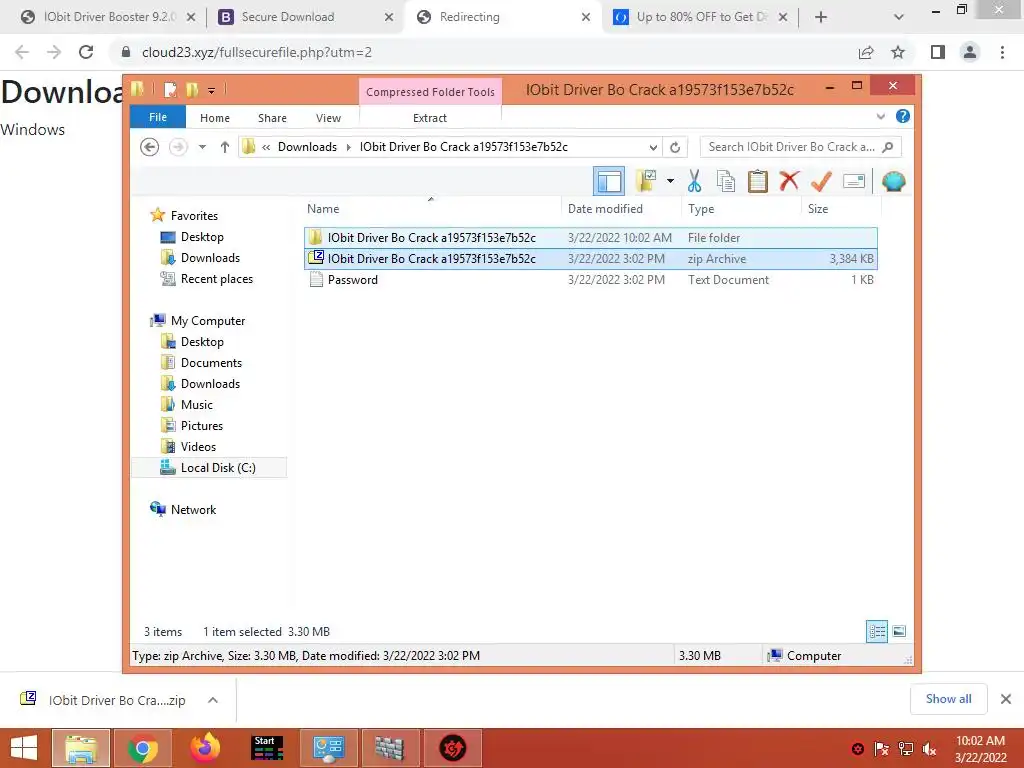This screenshot has width=1024, height=768.
Task: Click the orange checkmark icon in toolbar
Action: pyautogui.click(x=821, y=181)
